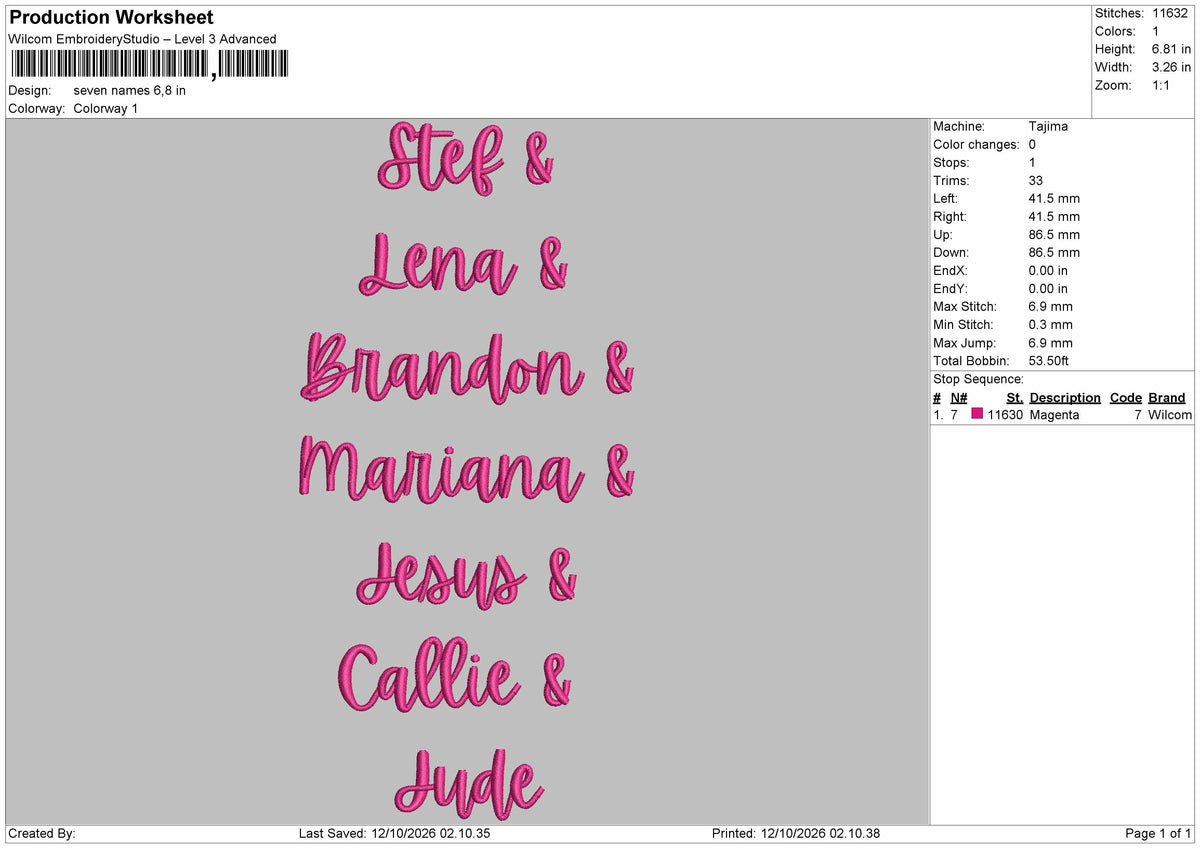Click the 'Description' column header

point(1065,397)
